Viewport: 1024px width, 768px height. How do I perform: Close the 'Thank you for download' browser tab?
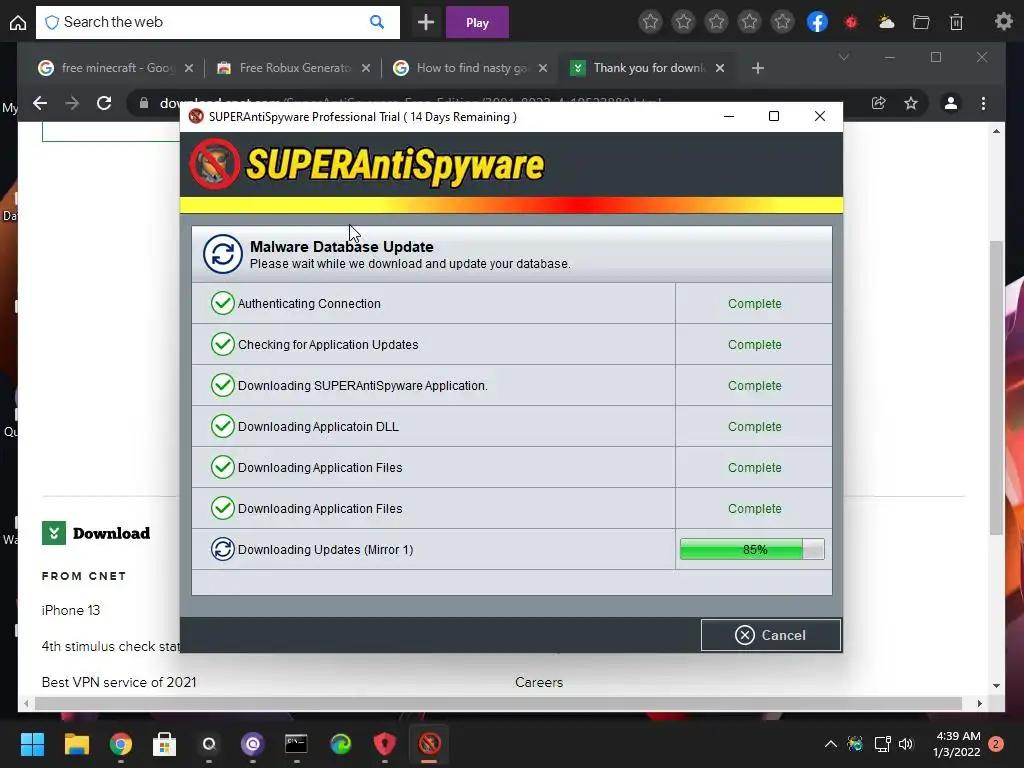pos(720,68)
